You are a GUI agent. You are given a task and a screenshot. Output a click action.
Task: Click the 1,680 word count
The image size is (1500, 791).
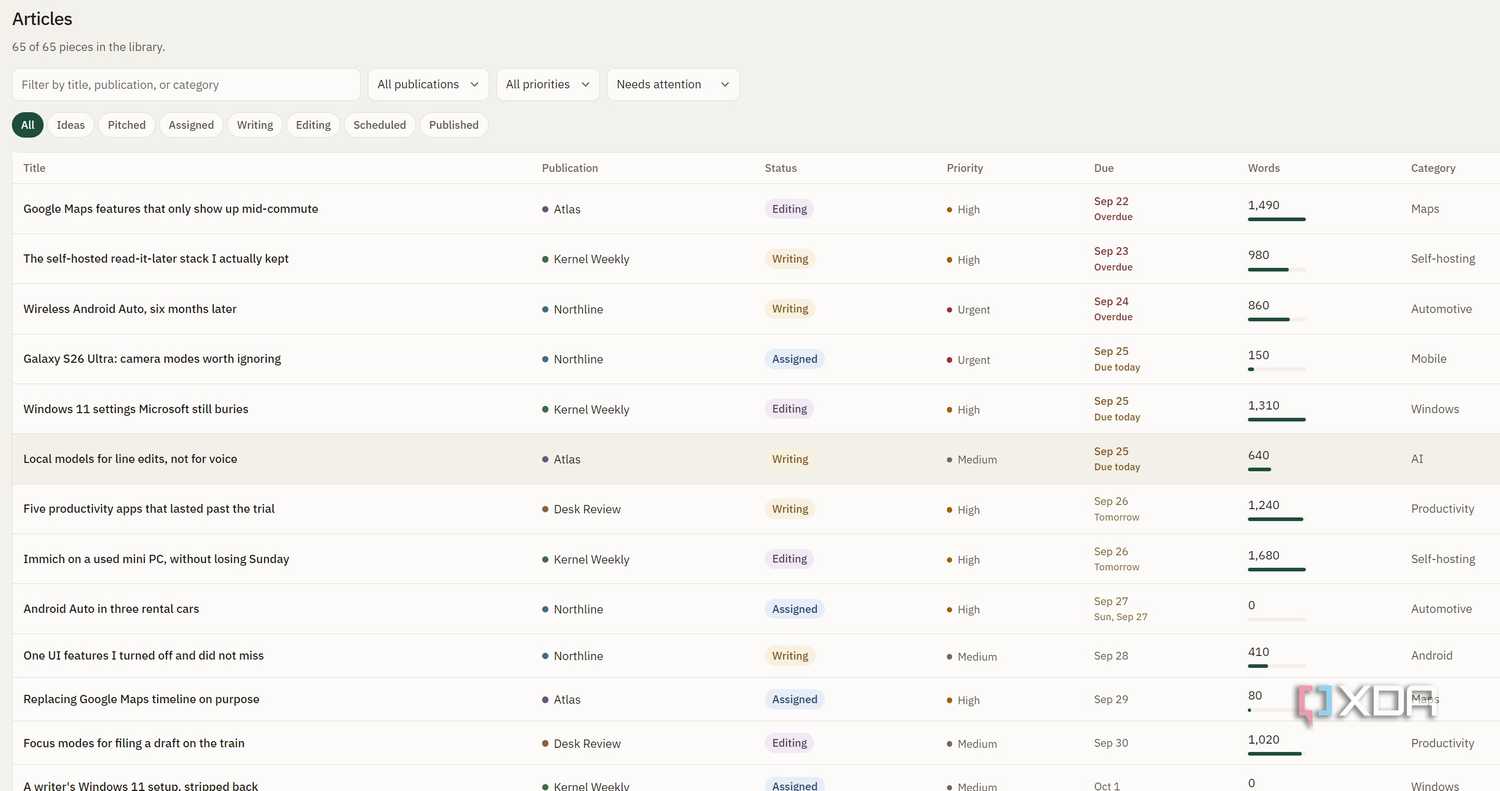1264,556
